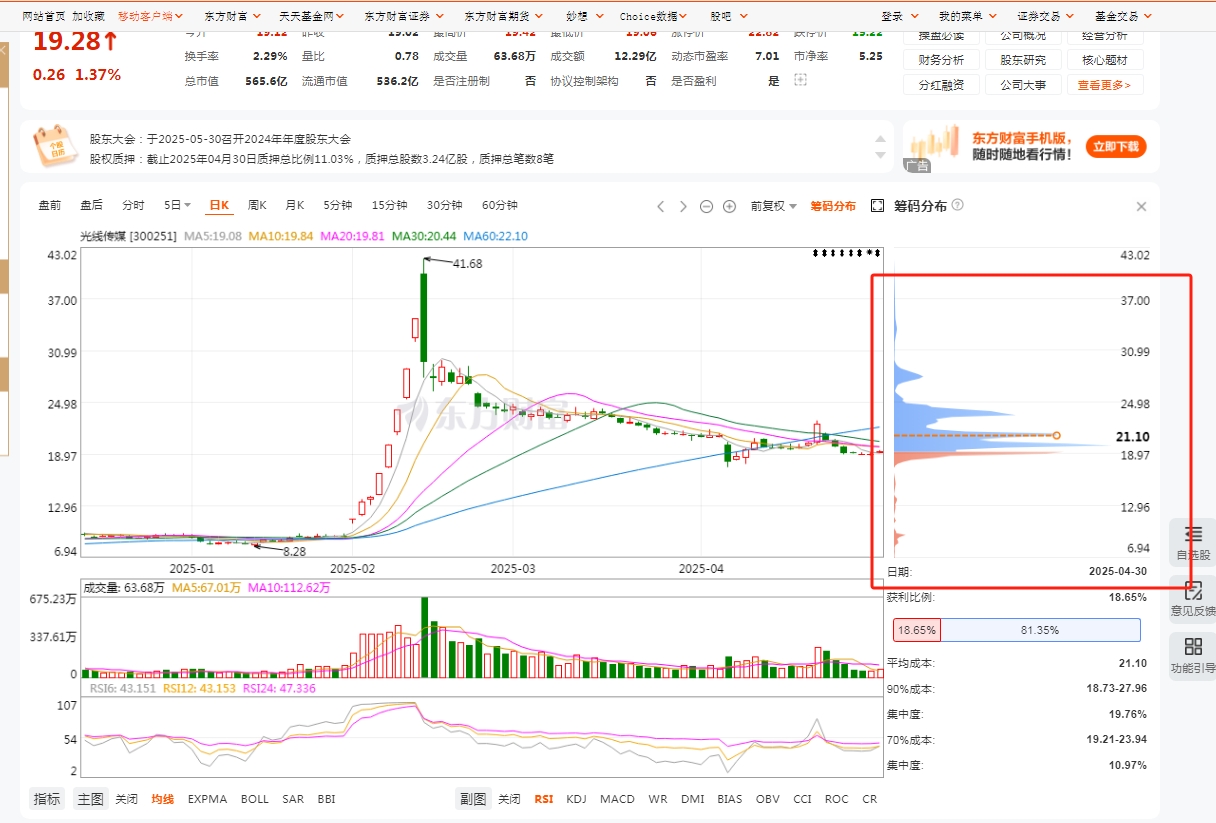This screenshot has width=1216, height=823.
Task: Switch to 日K chart tab
Action: pos(219,205)
